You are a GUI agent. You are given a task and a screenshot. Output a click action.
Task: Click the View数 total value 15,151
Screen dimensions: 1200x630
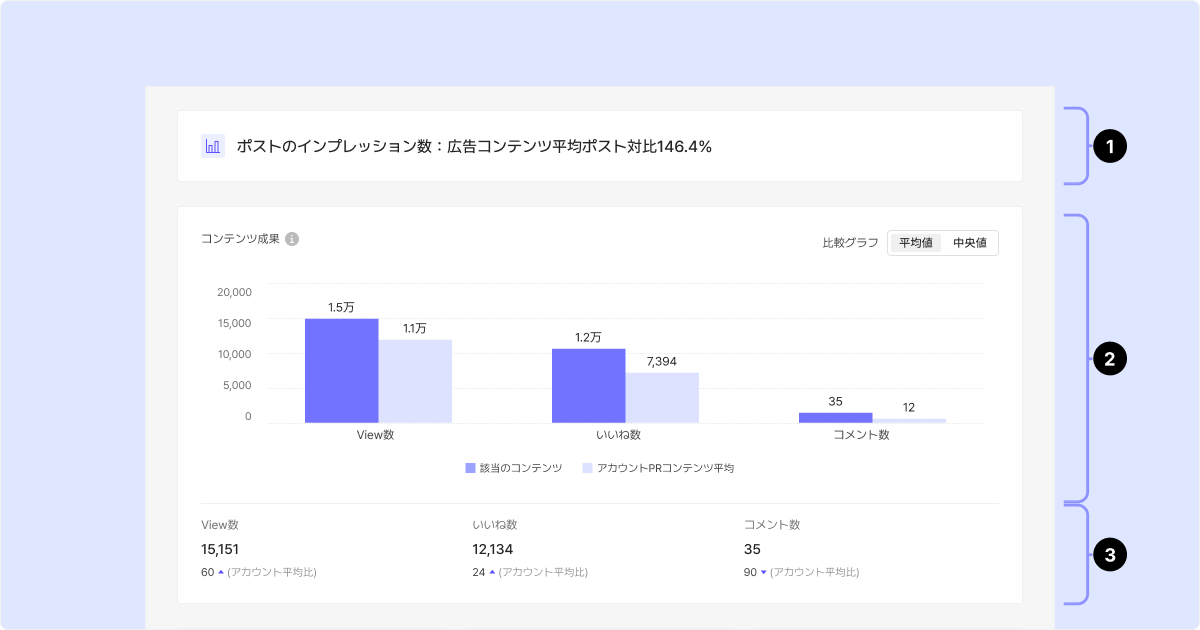[220, 549]
